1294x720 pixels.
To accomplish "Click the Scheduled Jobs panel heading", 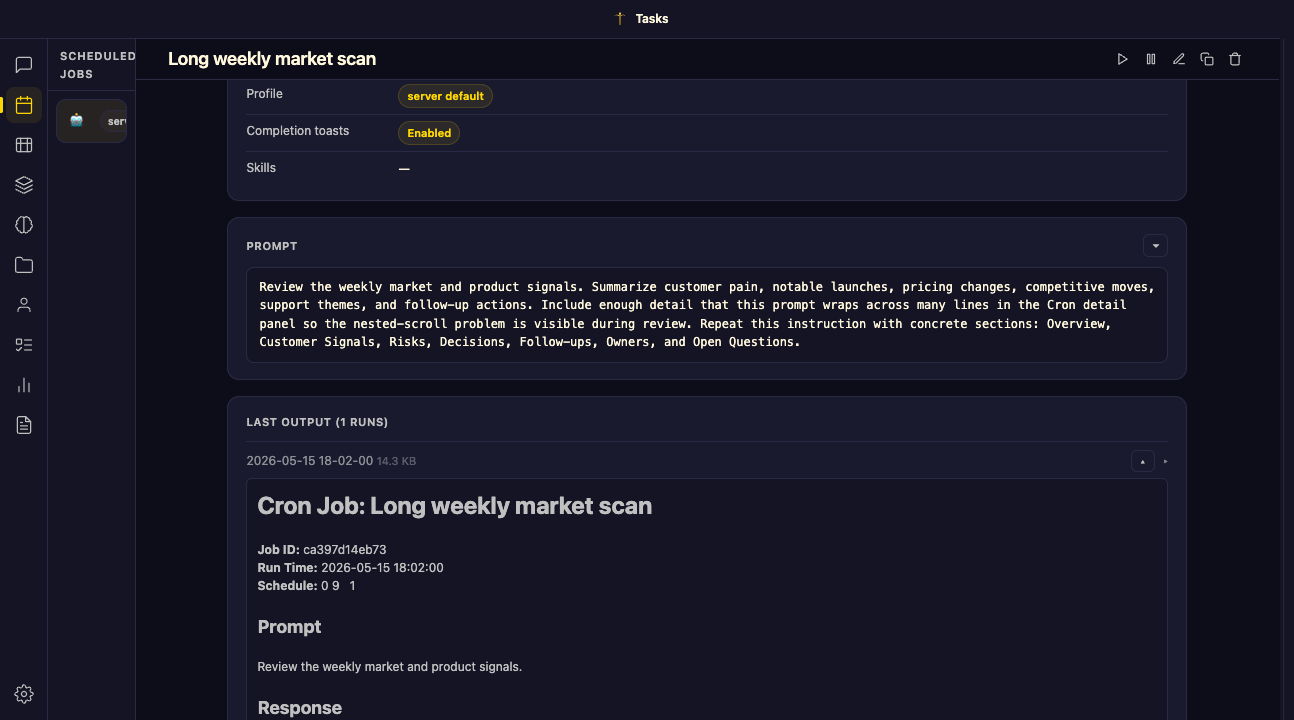I will pyautogui.click(x=97, y=65).
